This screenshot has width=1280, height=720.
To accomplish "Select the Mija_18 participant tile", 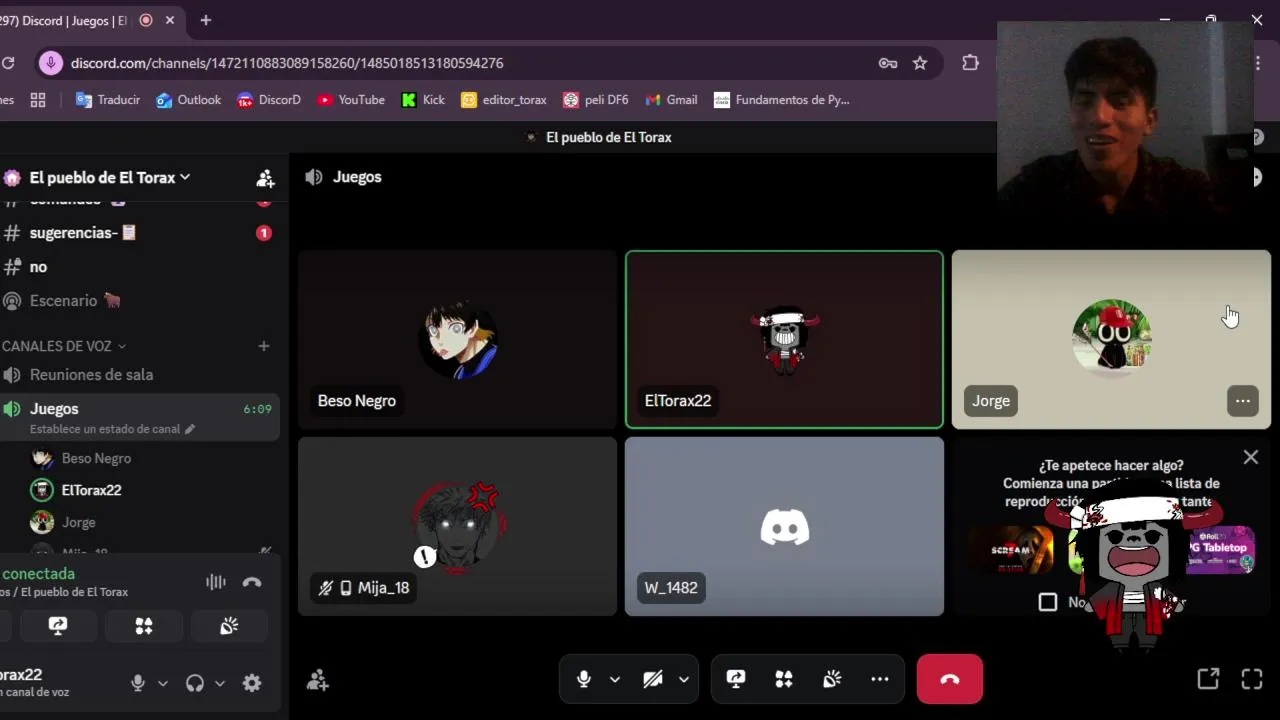I will click(x=457, y=526).
